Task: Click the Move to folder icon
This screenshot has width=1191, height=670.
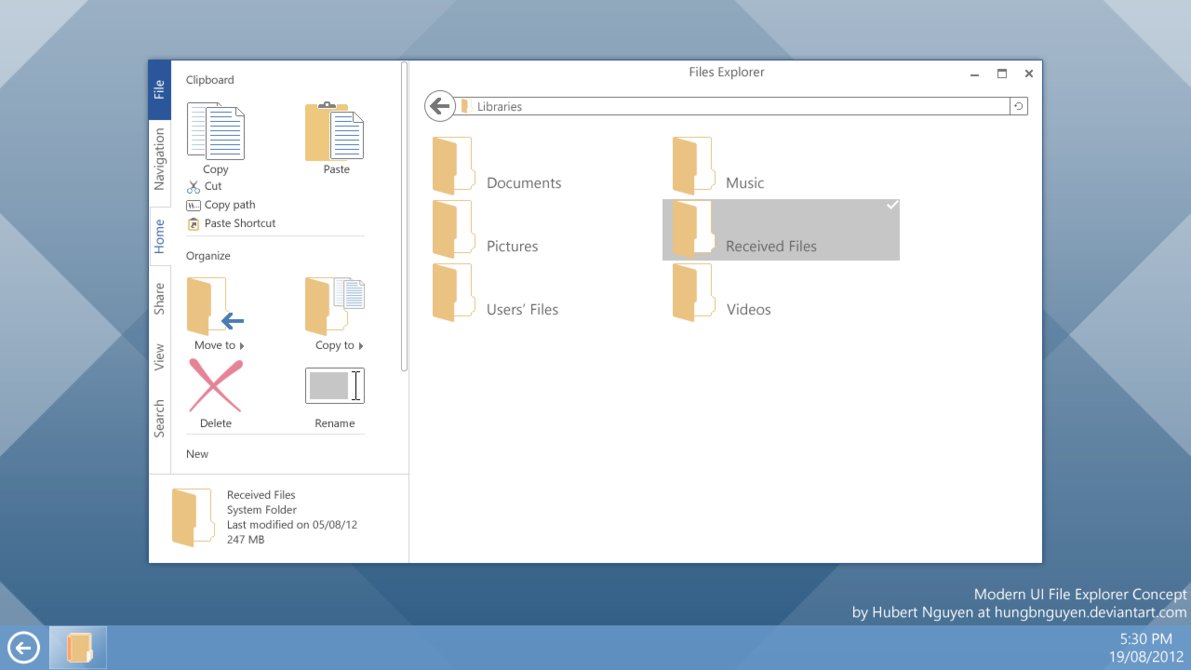Action: pos(215,306)
